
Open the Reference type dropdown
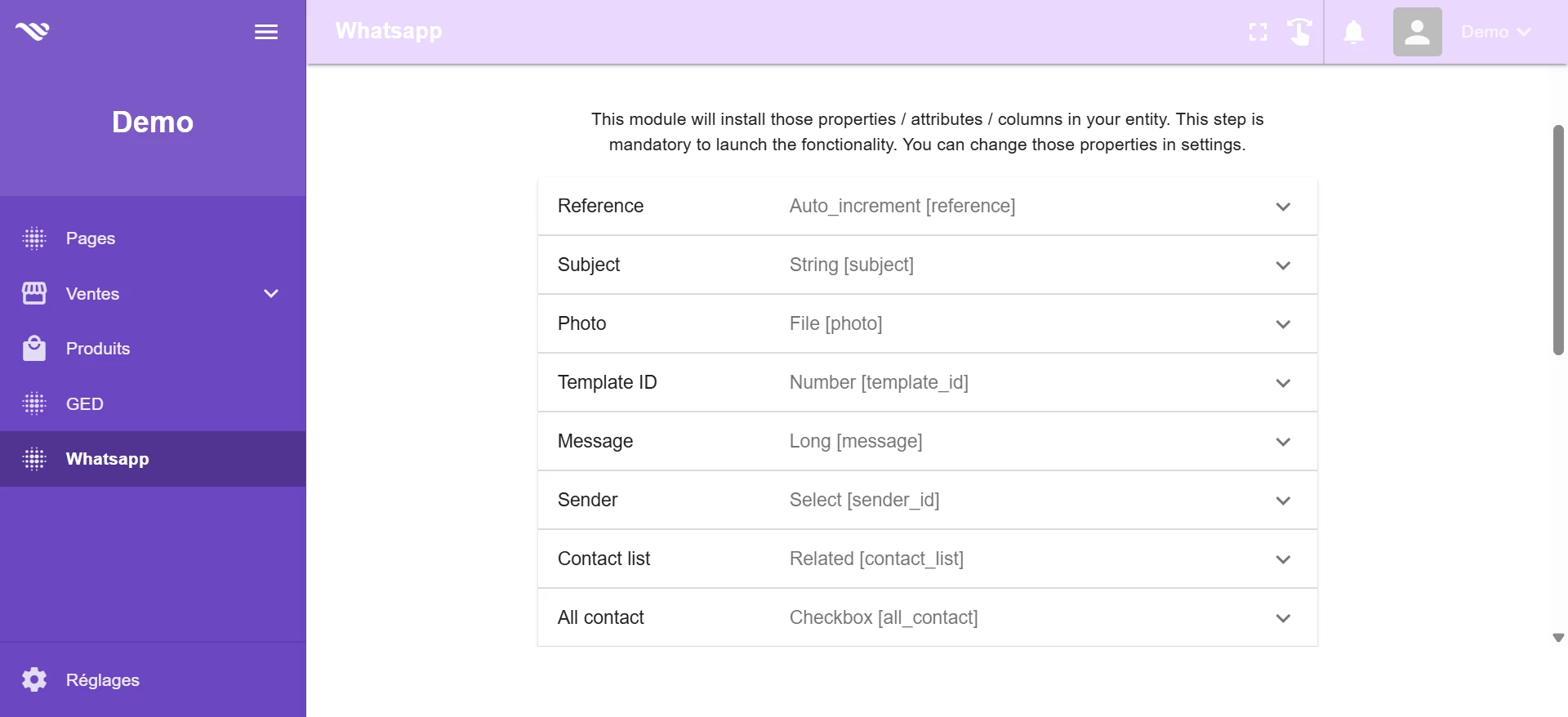(1283, 207)
